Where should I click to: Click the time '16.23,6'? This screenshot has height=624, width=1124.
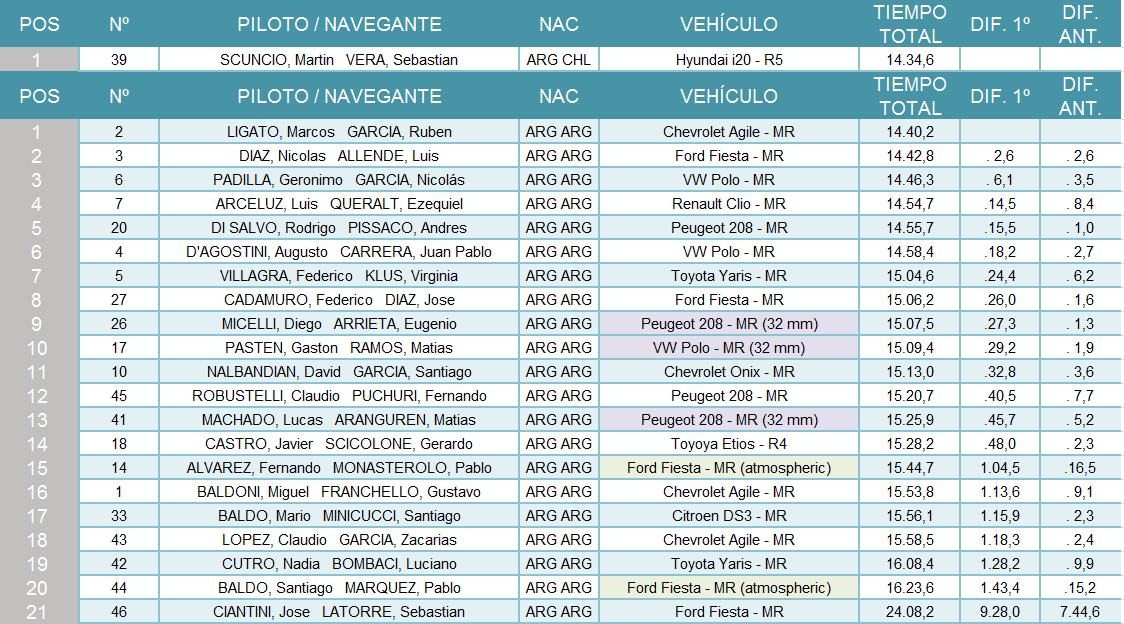pos(910,588)
